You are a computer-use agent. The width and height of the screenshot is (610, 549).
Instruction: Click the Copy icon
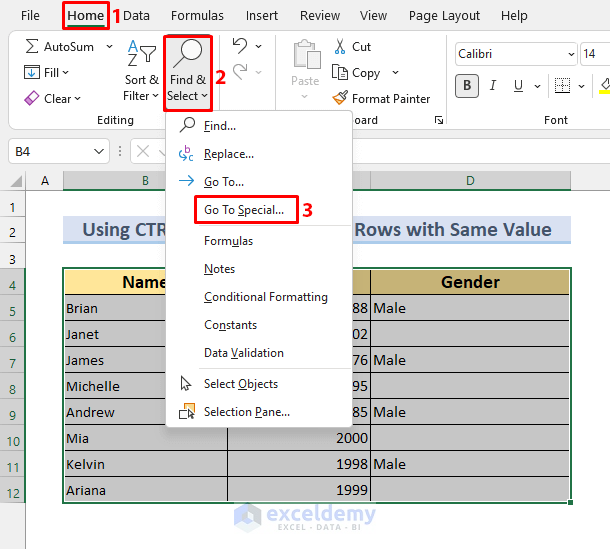(340, 72)
